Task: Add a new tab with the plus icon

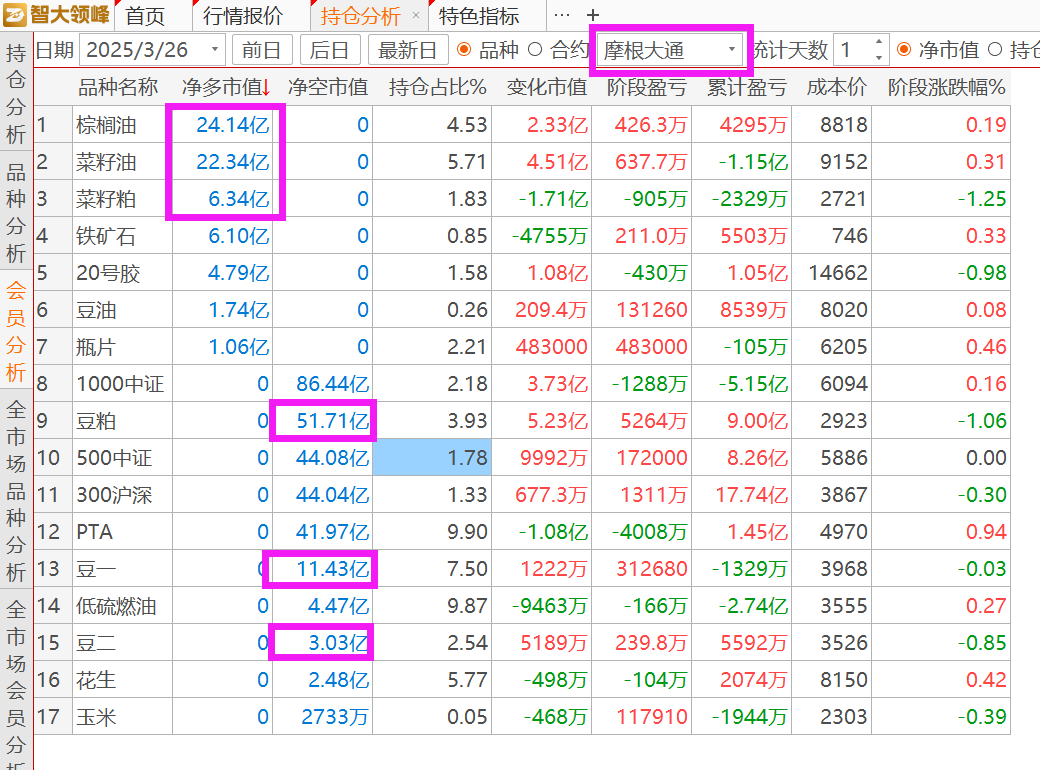Action: point(593,15)
